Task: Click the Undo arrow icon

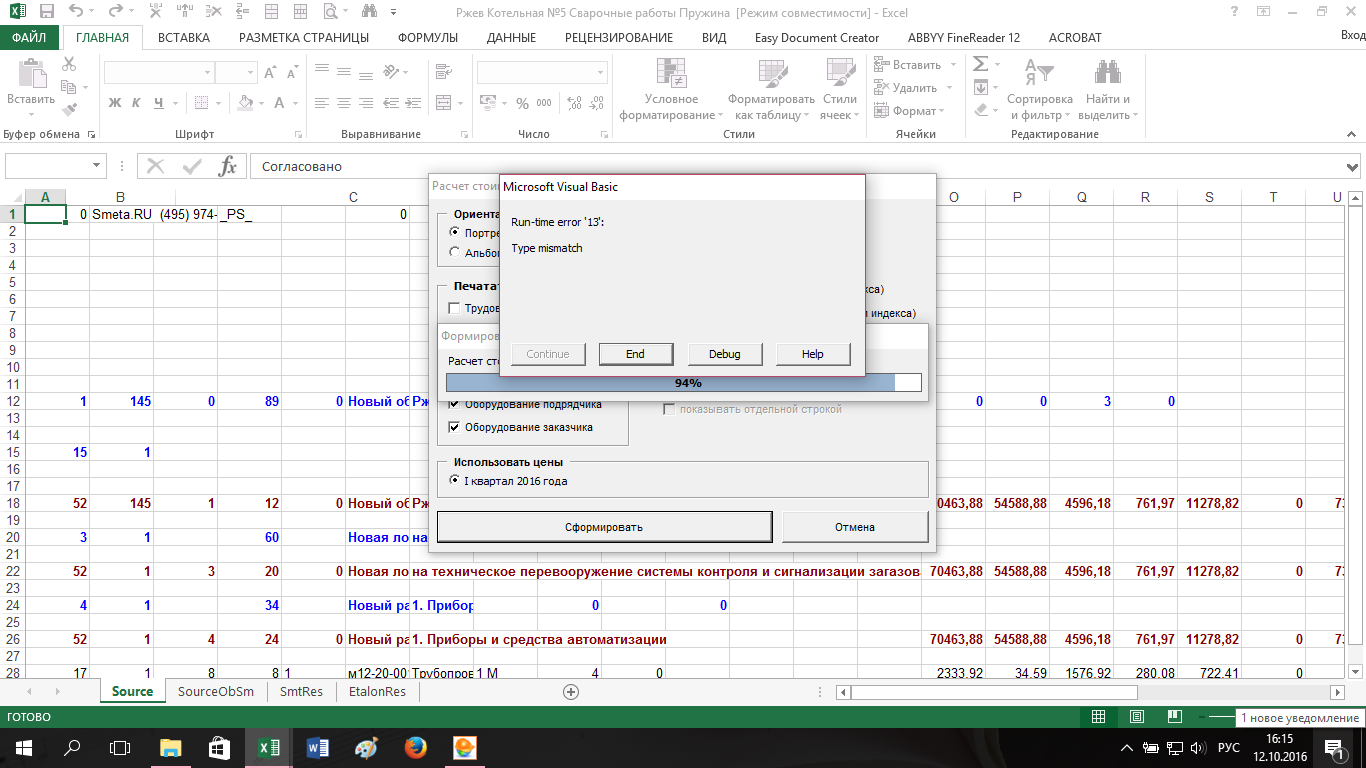Action: pyautogui.click(x=77, y=11)
